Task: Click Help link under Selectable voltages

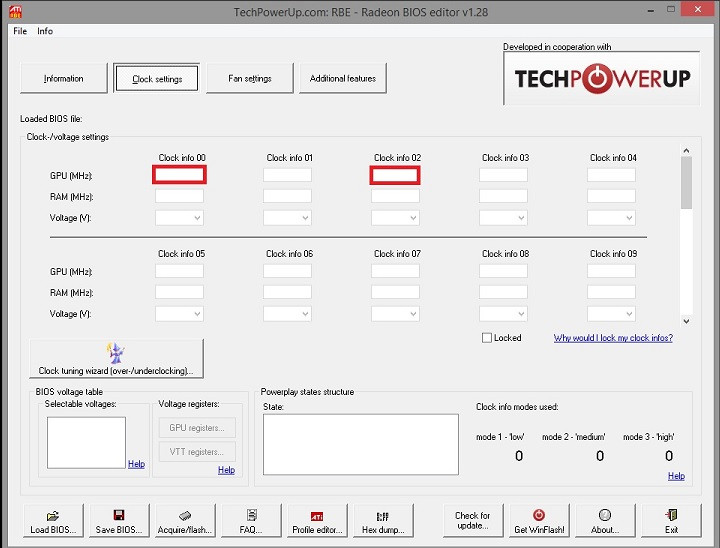Action: pos(136,463)
